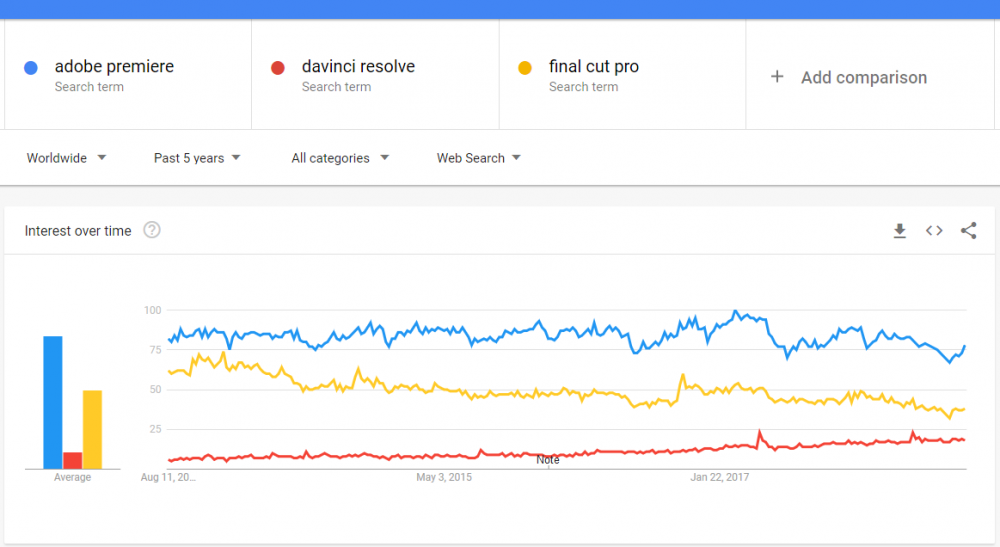Edit the adobe premiere search term
1000x547 pixels.
tap(114, 67)
